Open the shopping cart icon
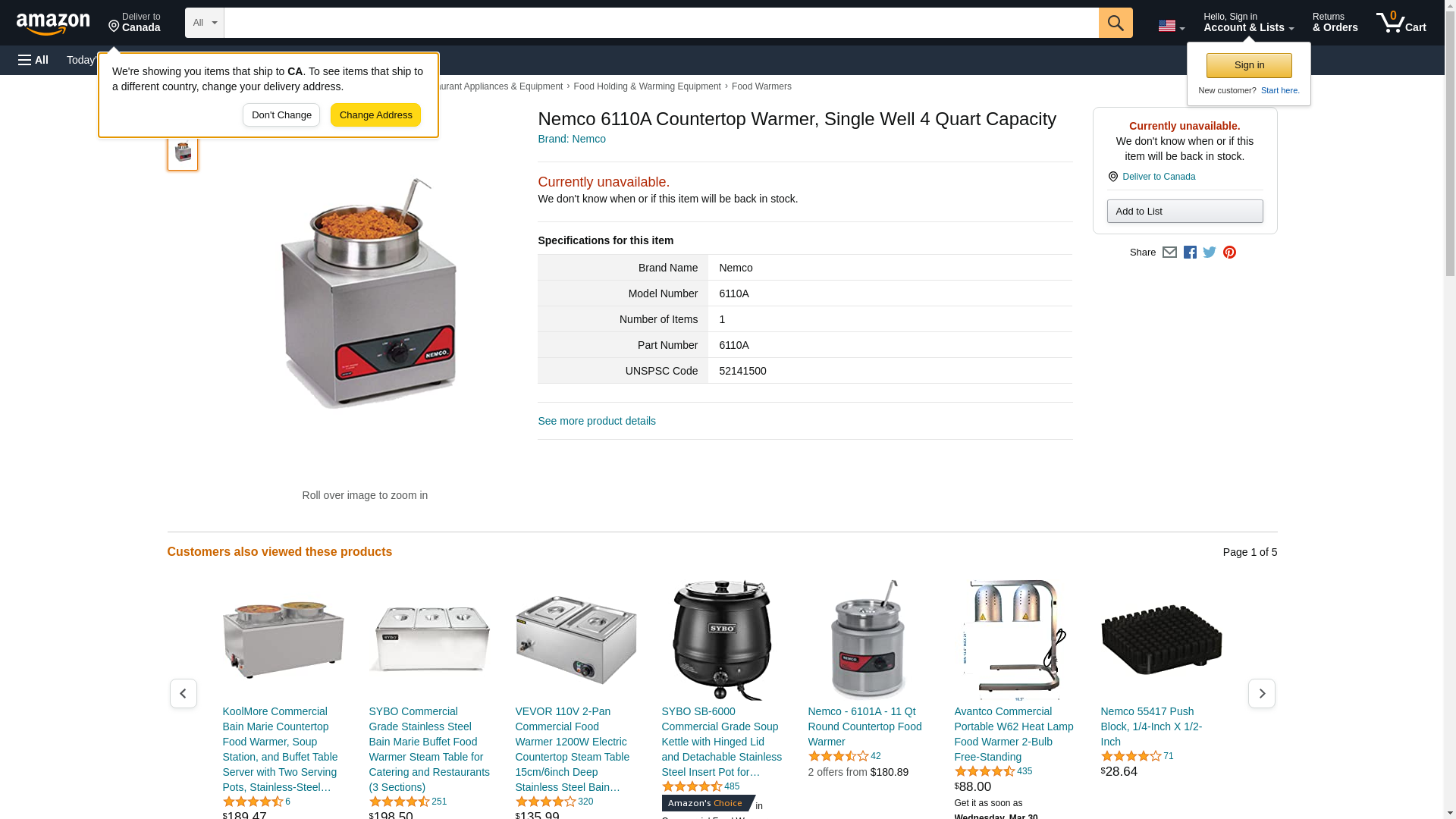 coord(1401,23)
